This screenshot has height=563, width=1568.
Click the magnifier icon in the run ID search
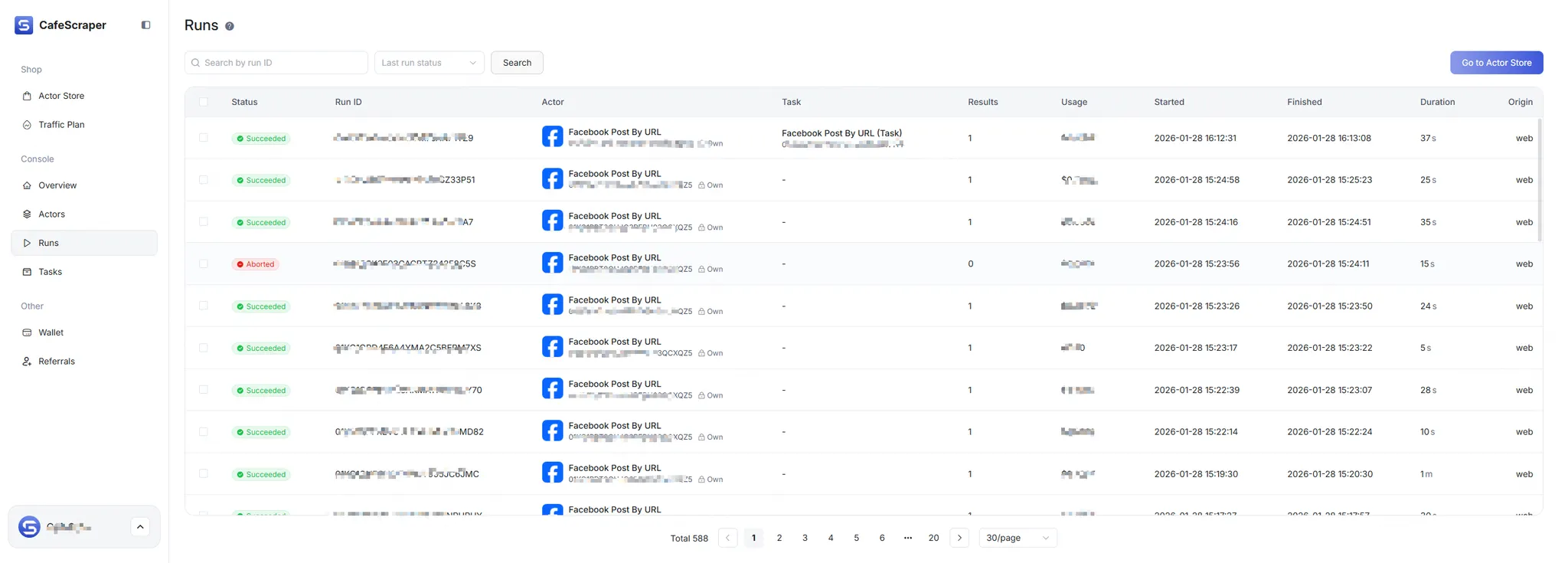196,63
